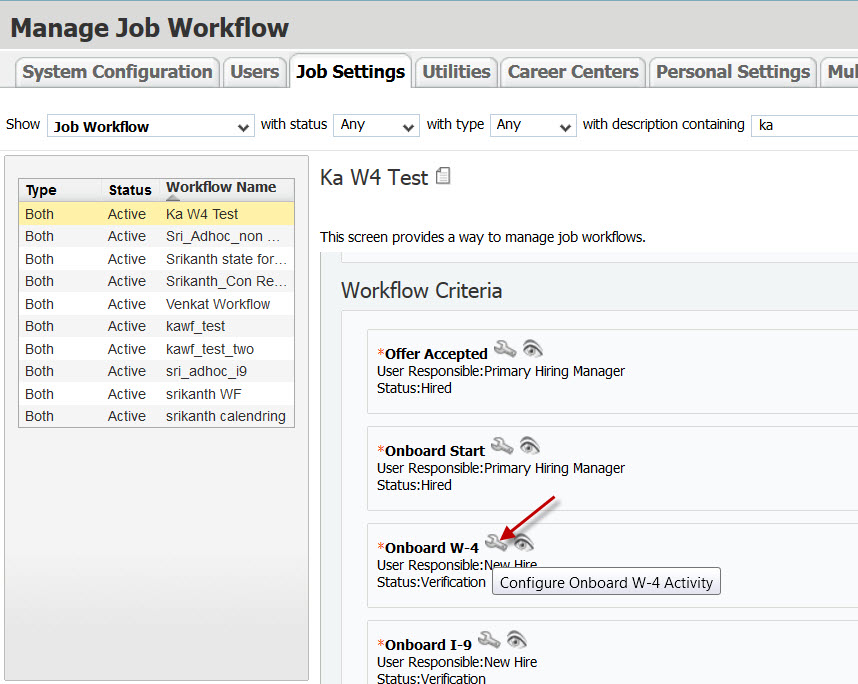Sort by the Workflow Name column header
This screenshot has height=684, width=858.
[221, 188]
